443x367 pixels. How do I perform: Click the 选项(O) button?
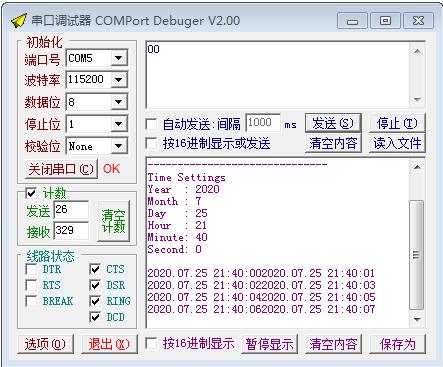click(x=45, y=344)
